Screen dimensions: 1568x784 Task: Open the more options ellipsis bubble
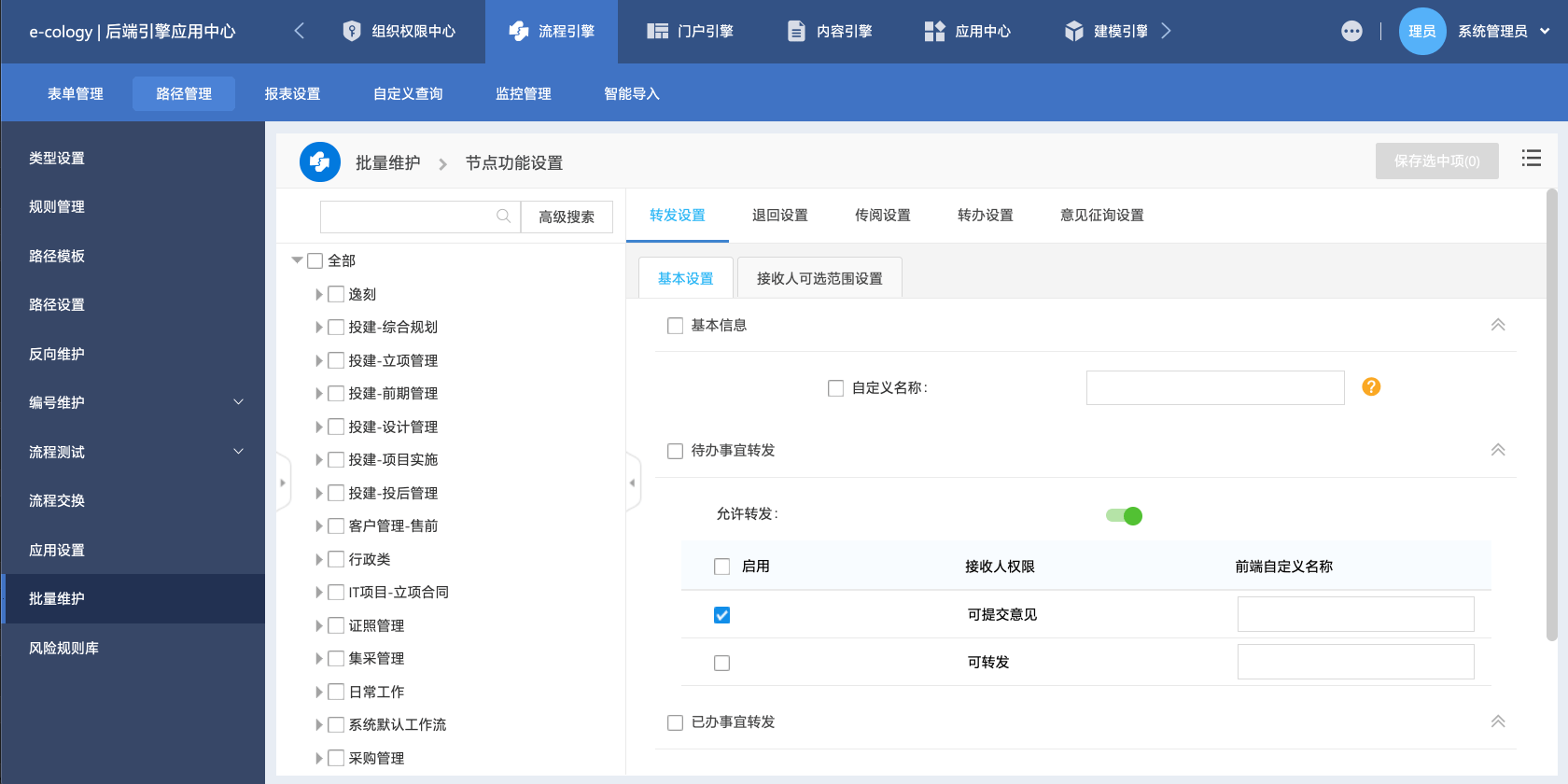(1351, 31)
